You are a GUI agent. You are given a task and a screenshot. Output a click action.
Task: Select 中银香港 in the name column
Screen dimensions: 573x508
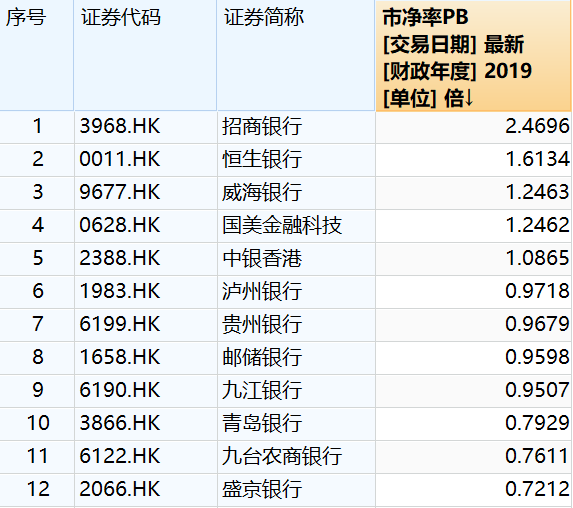click(x=262, y=258)
